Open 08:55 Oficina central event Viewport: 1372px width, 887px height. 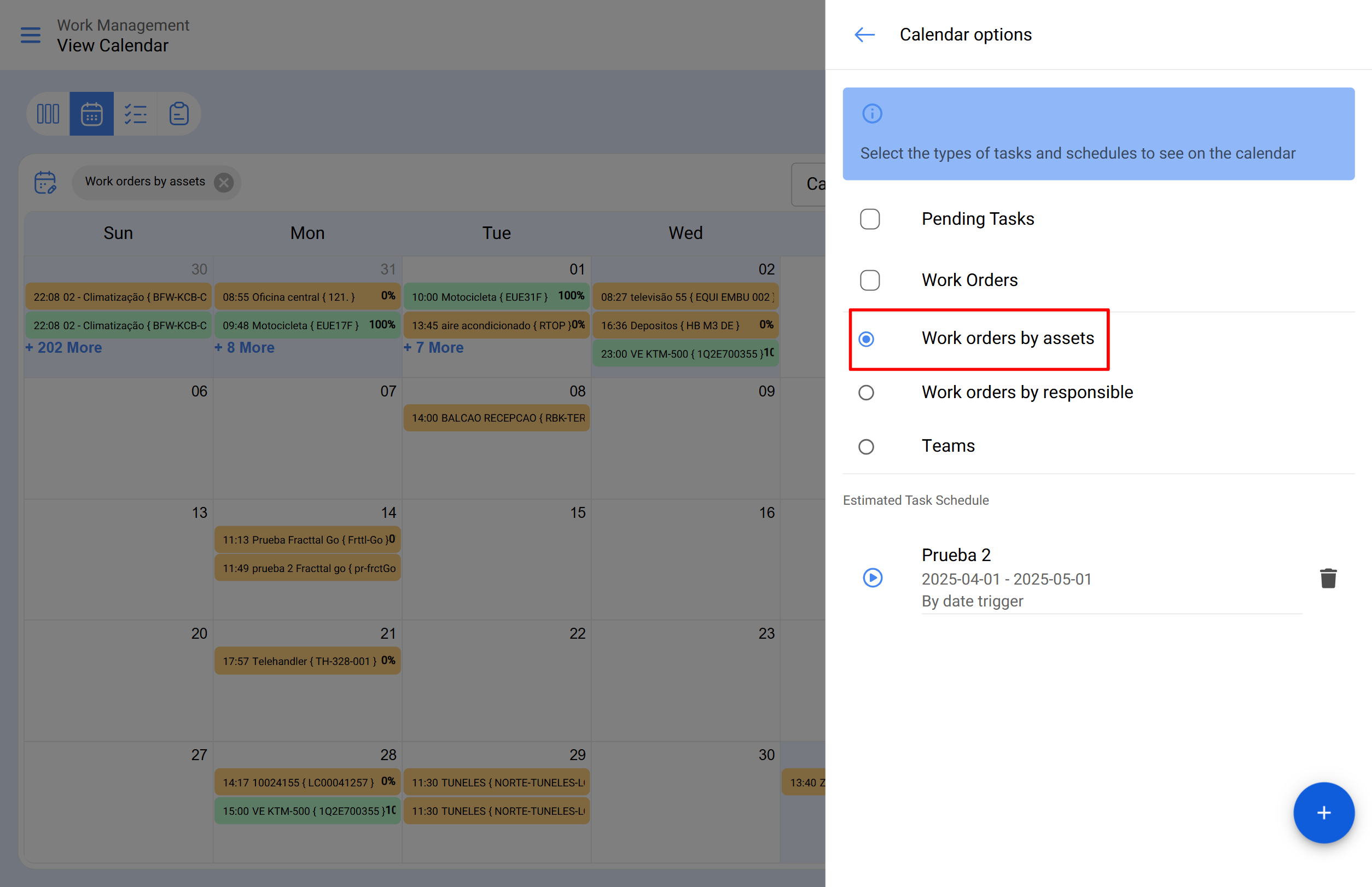307,296
